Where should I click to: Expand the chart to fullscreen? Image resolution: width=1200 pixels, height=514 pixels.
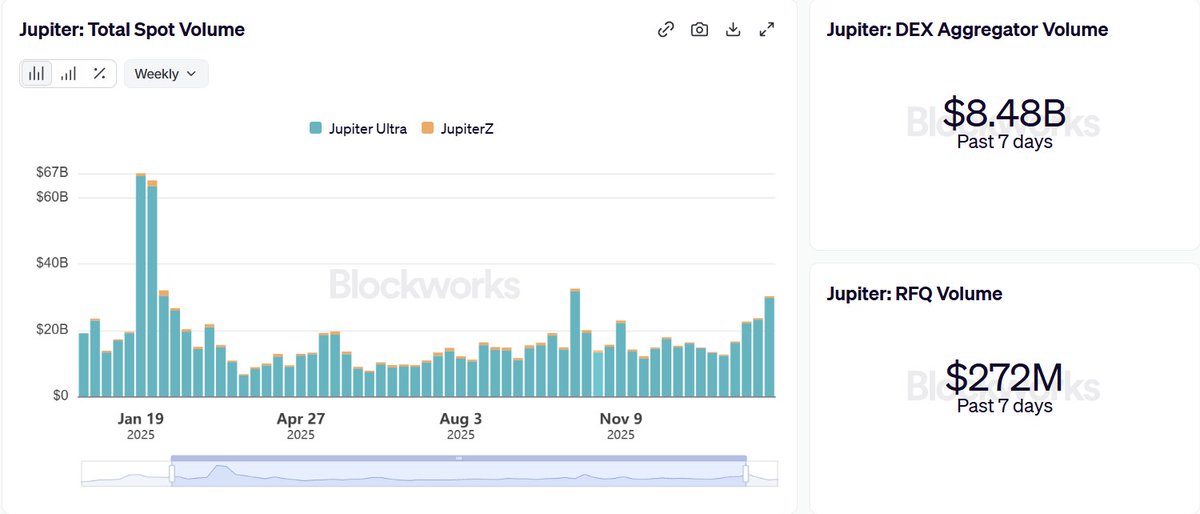pos(767,29)
